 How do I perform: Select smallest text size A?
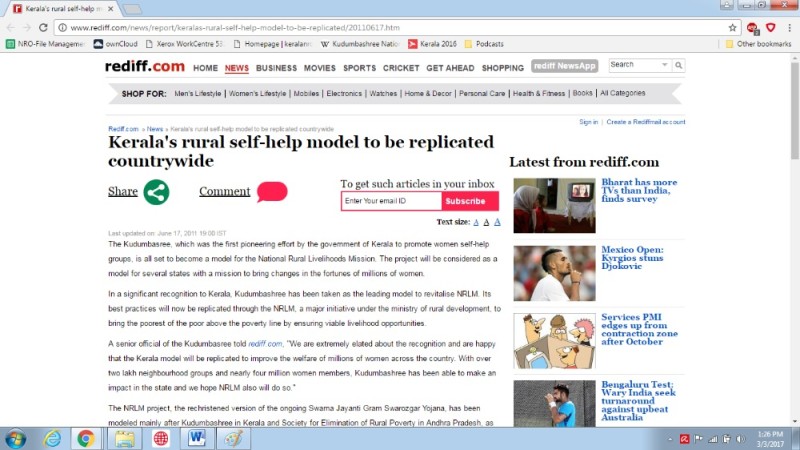[x=476, y=222]
